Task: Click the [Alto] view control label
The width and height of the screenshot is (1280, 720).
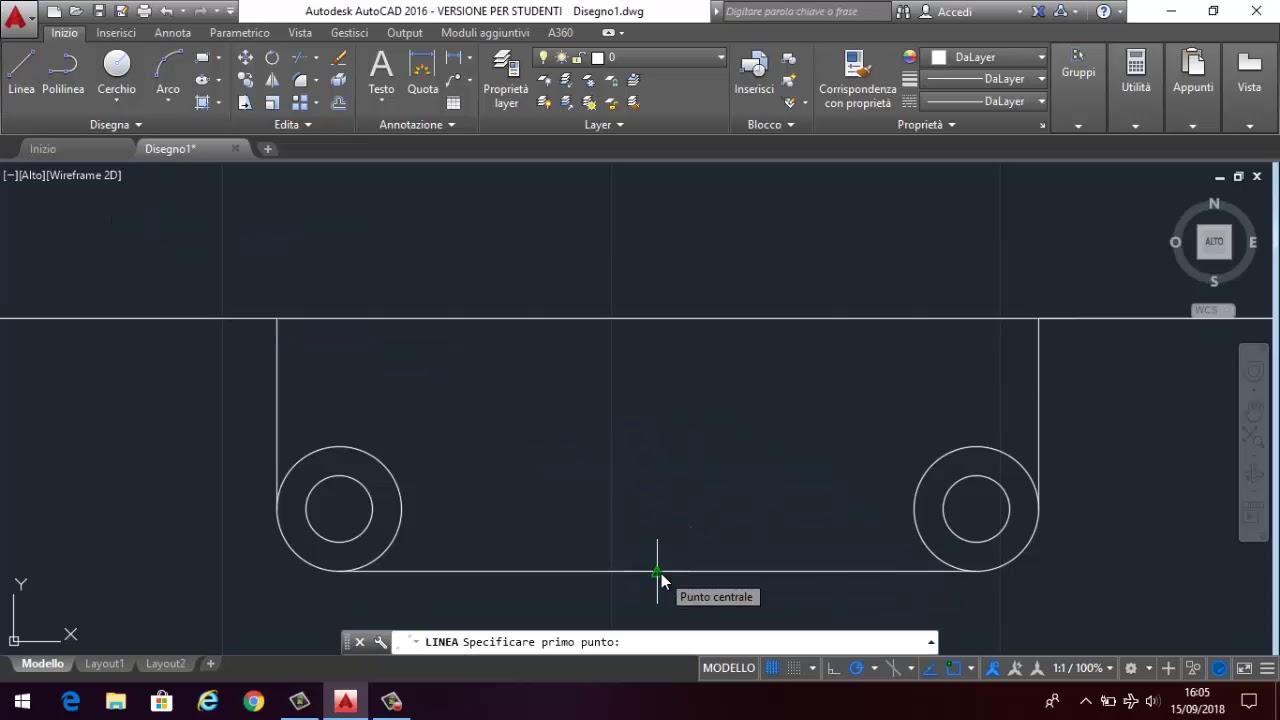Action: [34, 175]
